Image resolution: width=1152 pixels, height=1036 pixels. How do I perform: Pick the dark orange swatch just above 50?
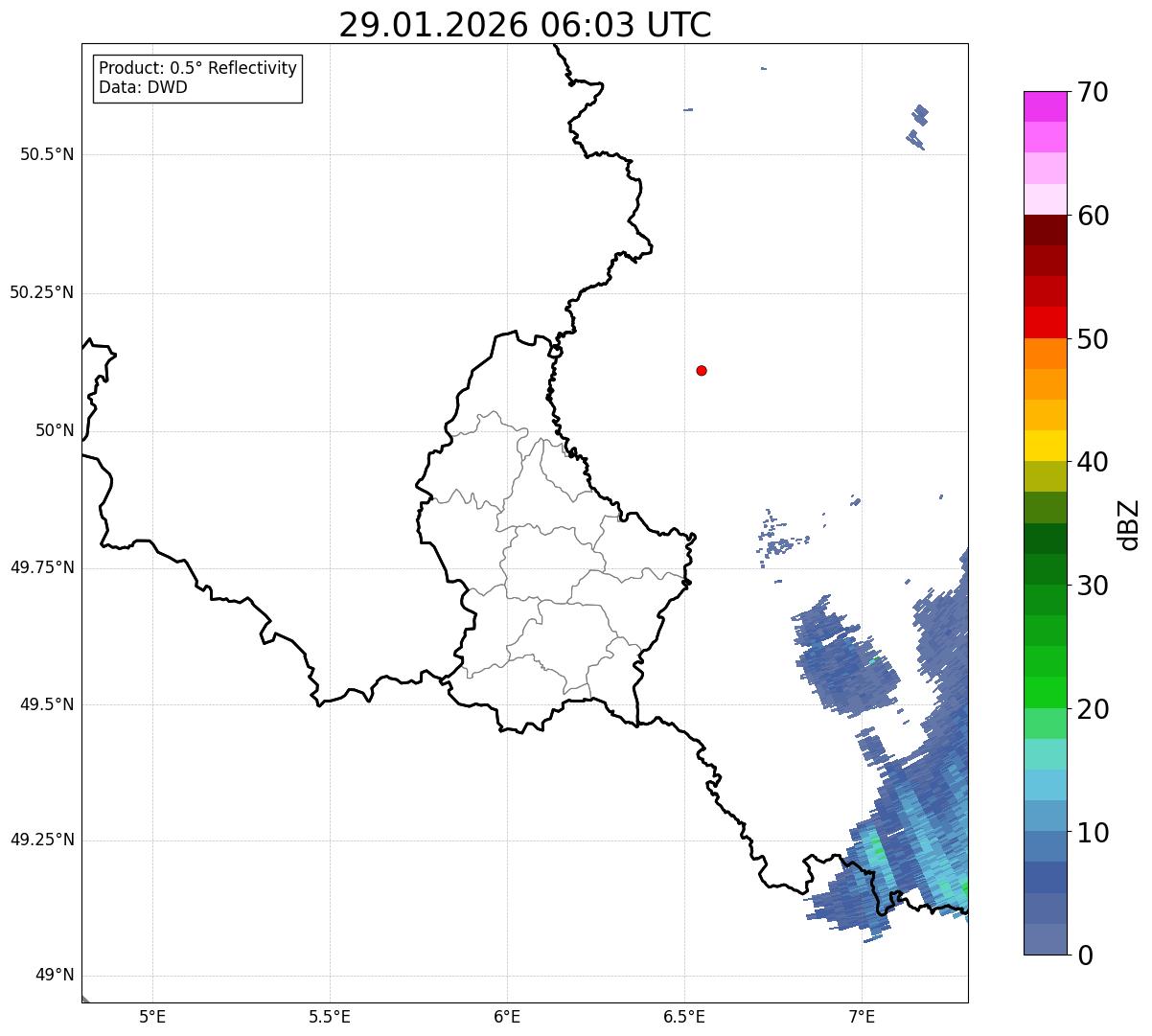tap(1045, 354)
